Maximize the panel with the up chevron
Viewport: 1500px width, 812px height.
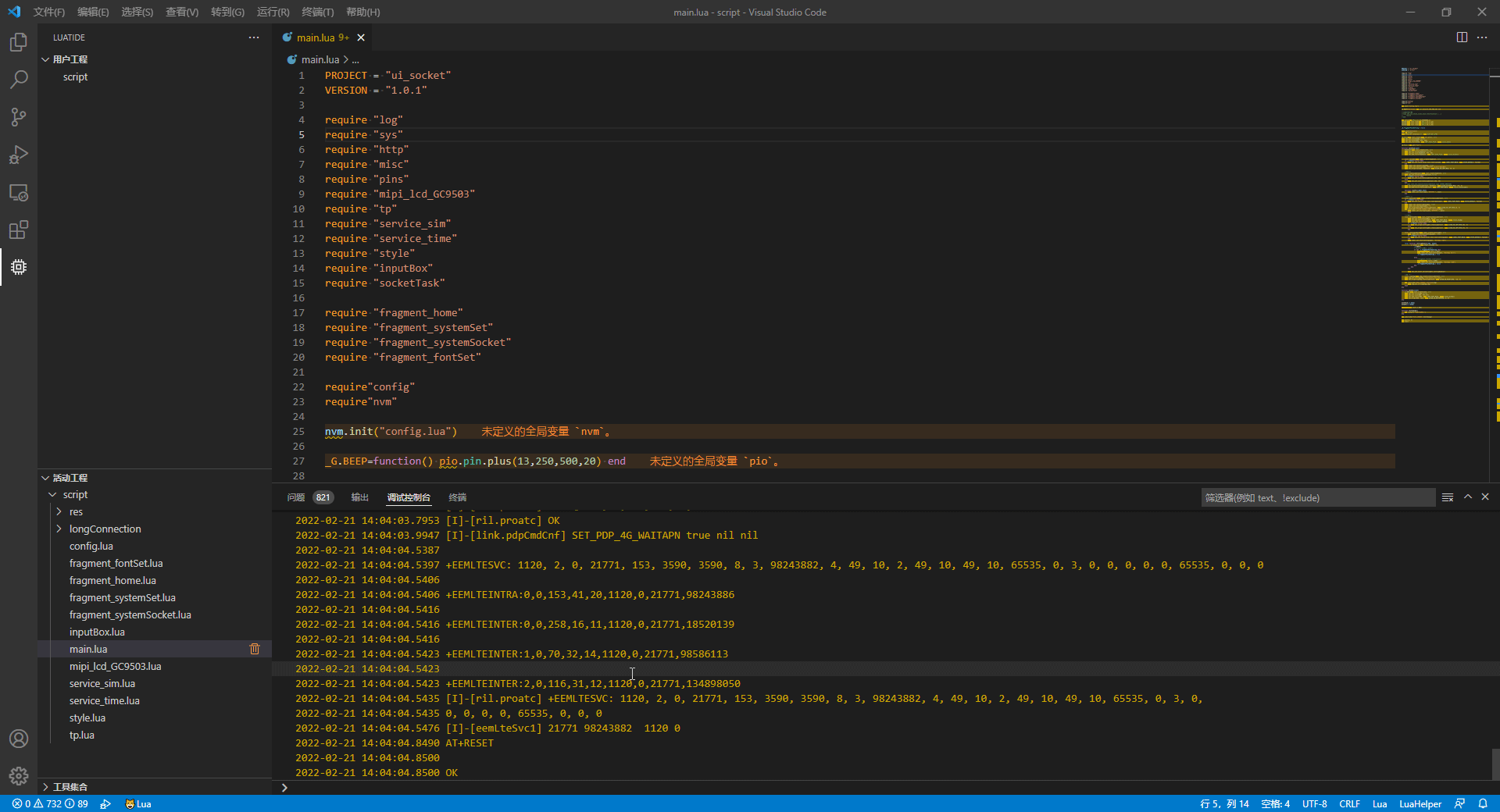click(1468, 497)
